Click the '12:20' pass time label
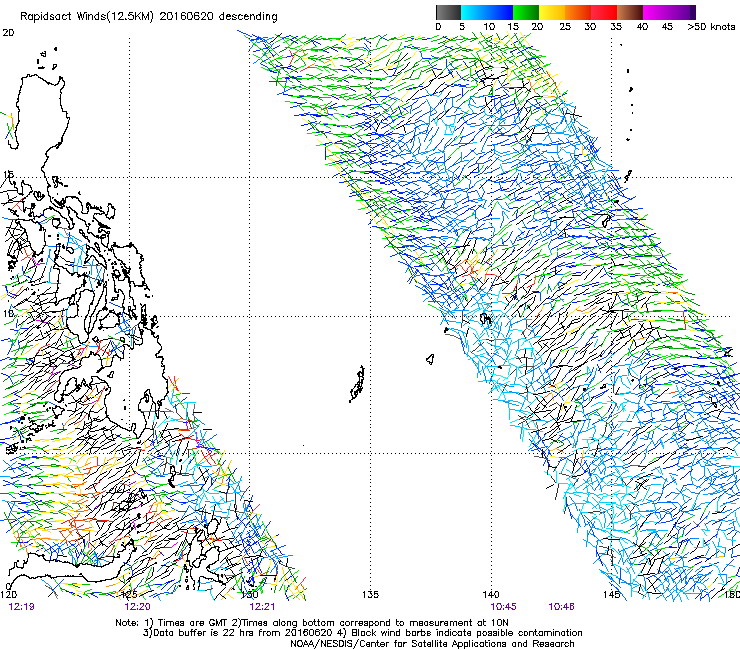 tap(137, 607)
